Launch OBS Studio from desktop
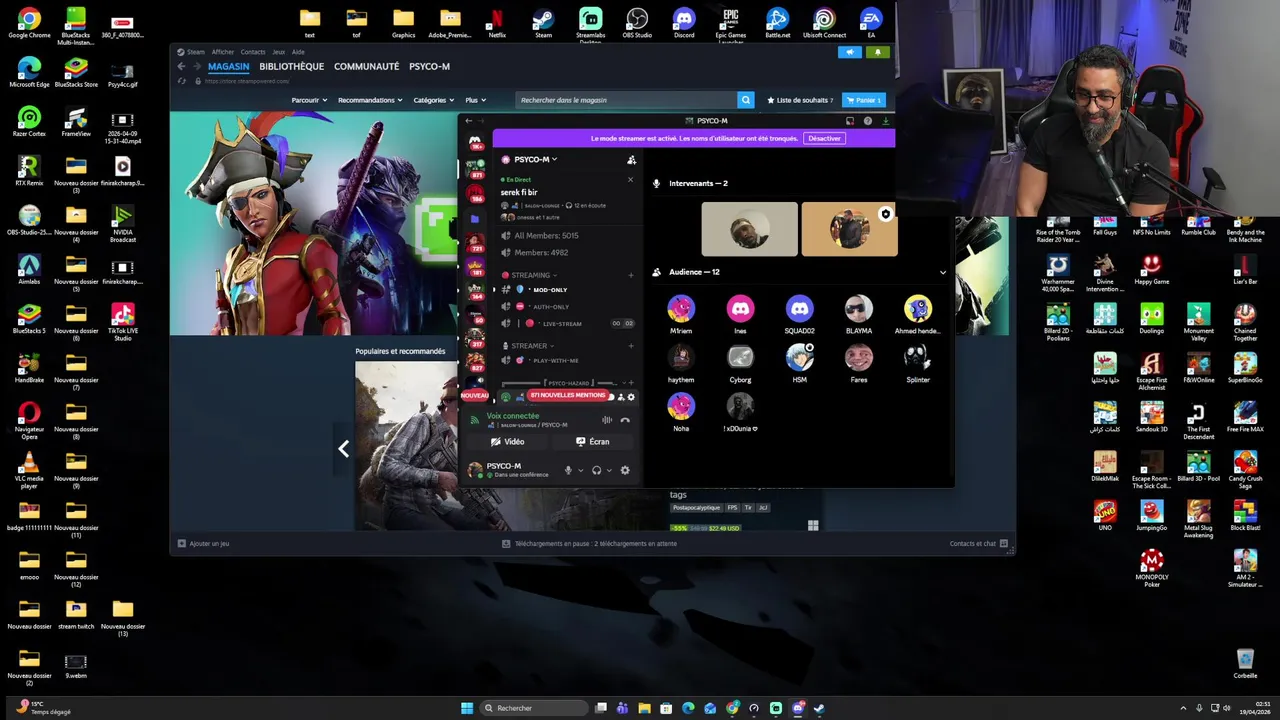The image size is (1280, 720). (637, 22)
